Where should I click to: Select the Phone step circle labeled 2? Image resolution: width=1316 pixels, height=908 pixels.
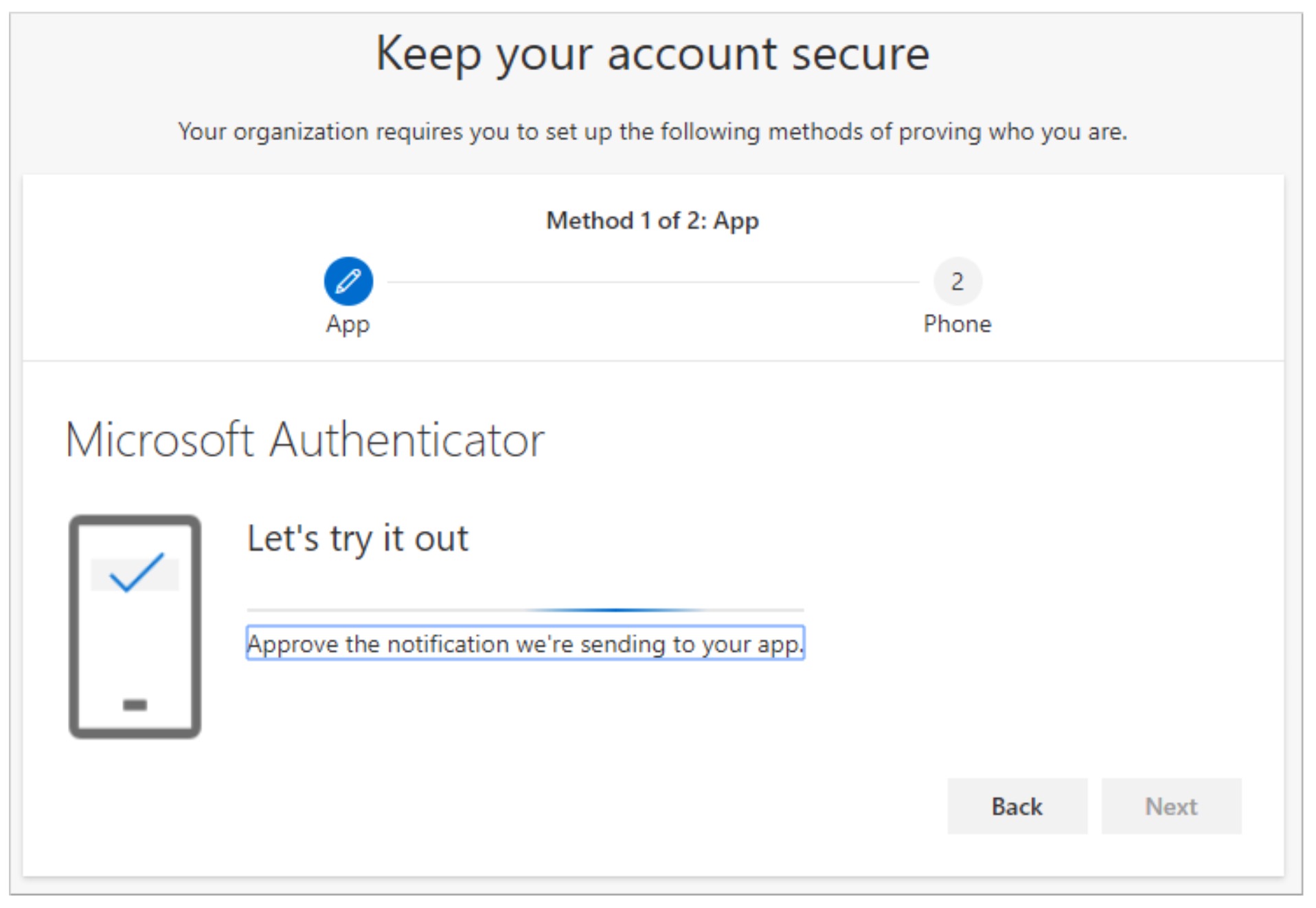[x=958, y=280]
